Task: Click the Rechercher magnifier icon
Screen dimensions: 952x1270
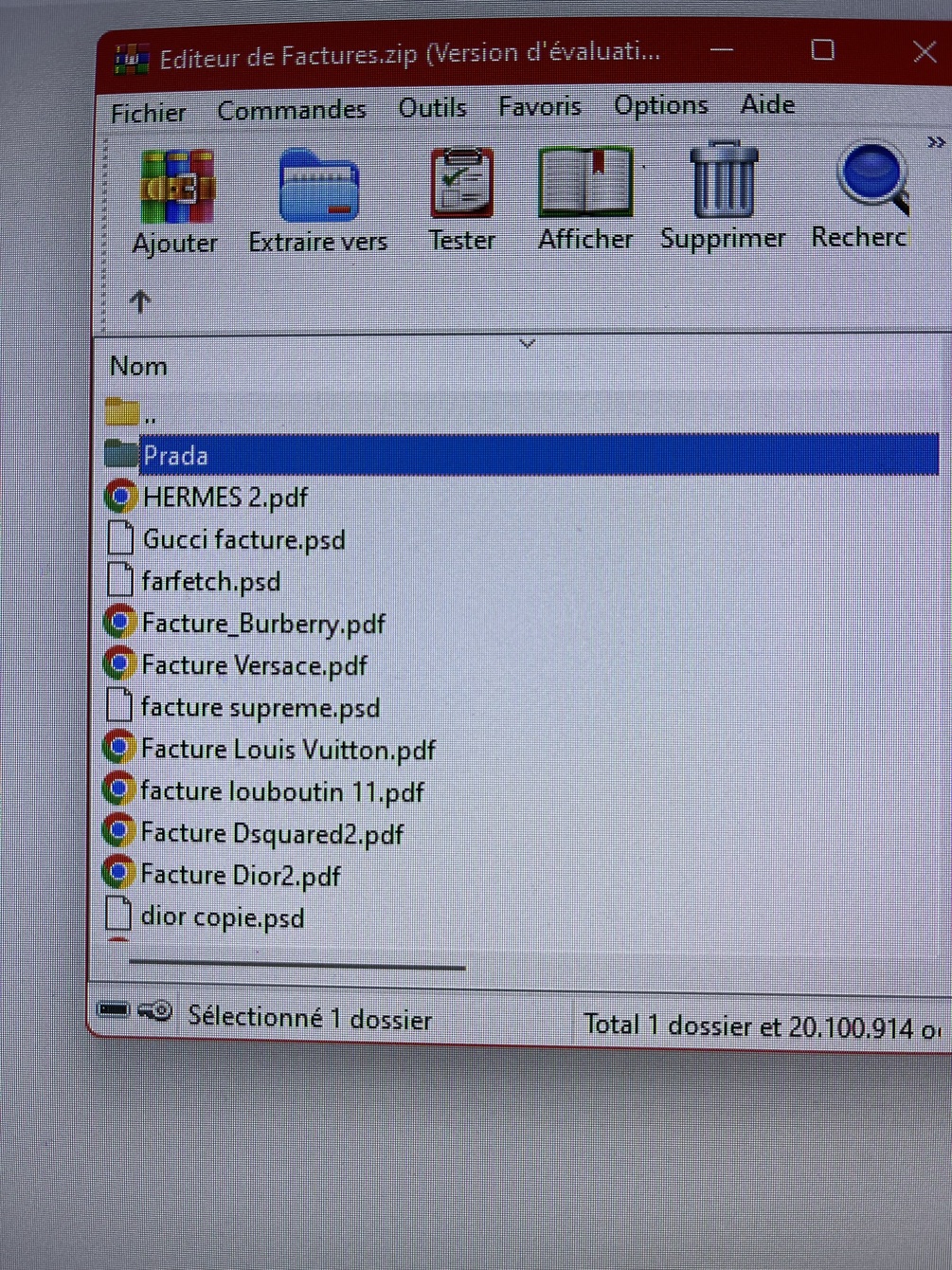Action: (x=871, y=177)
